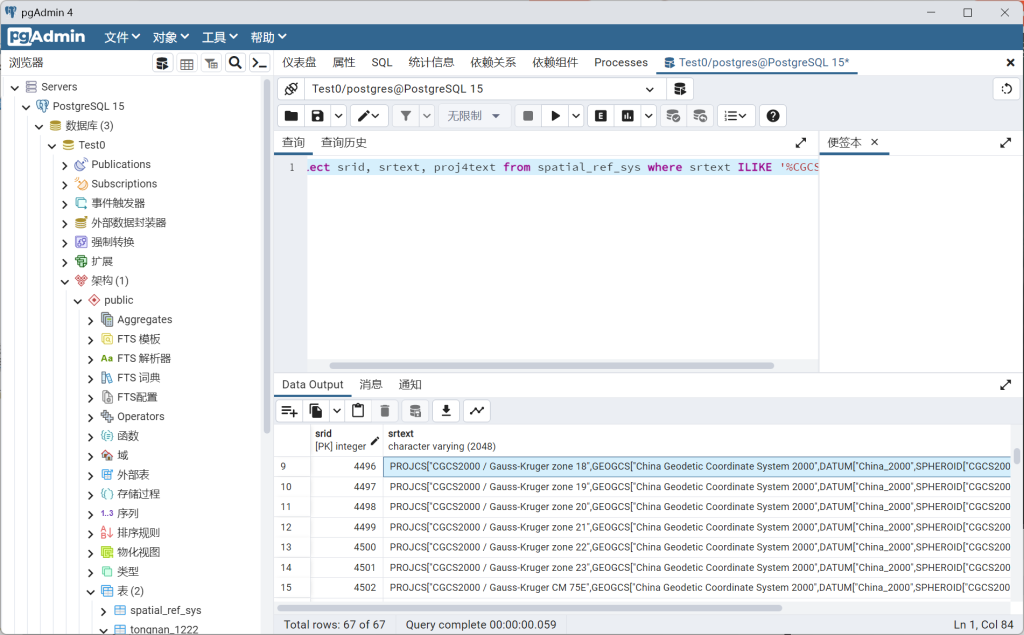Open the dropdown arrow next to Explain Analyze
Screen dimensions: 1024x635
click(x=648, y=116)
